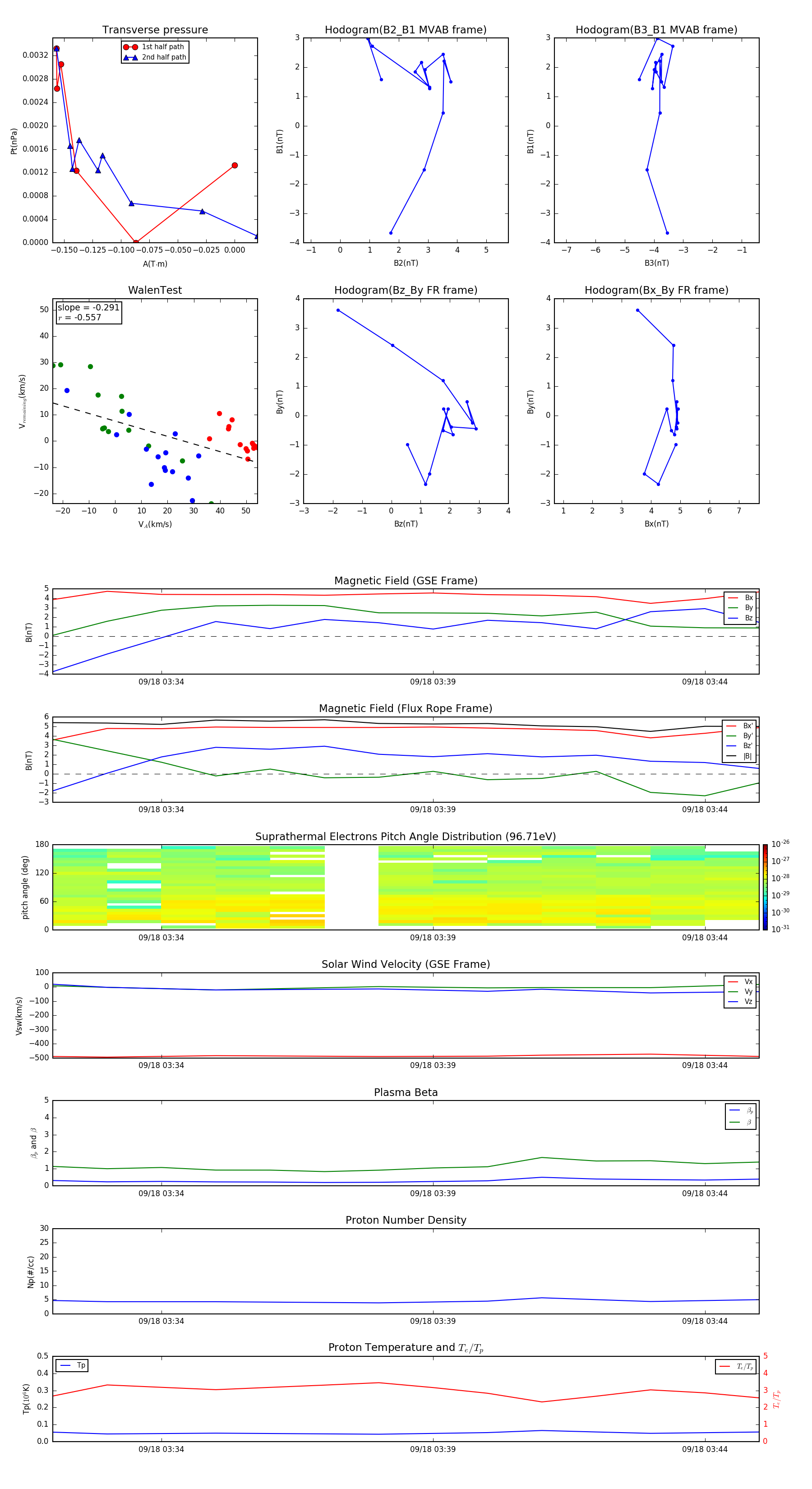Click the data gap in pitch angle spectrogram
The width and height of the screenshot is (812, 1489).
351,887
